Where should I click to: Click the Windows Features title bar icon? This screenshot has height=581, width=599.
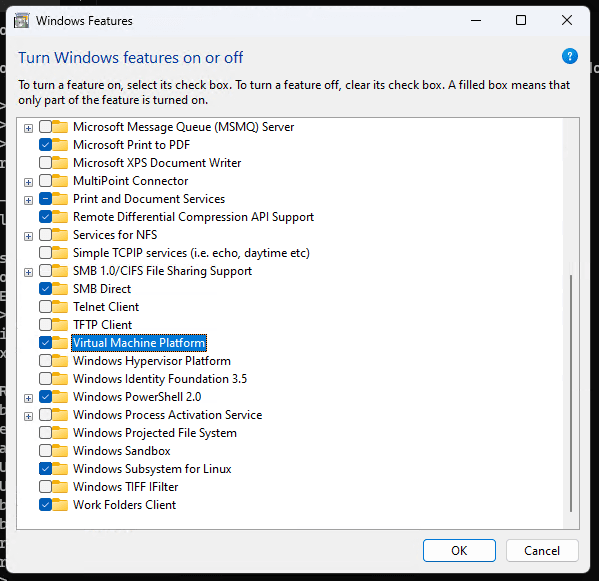pyautogui.click(x=22, y=21)
